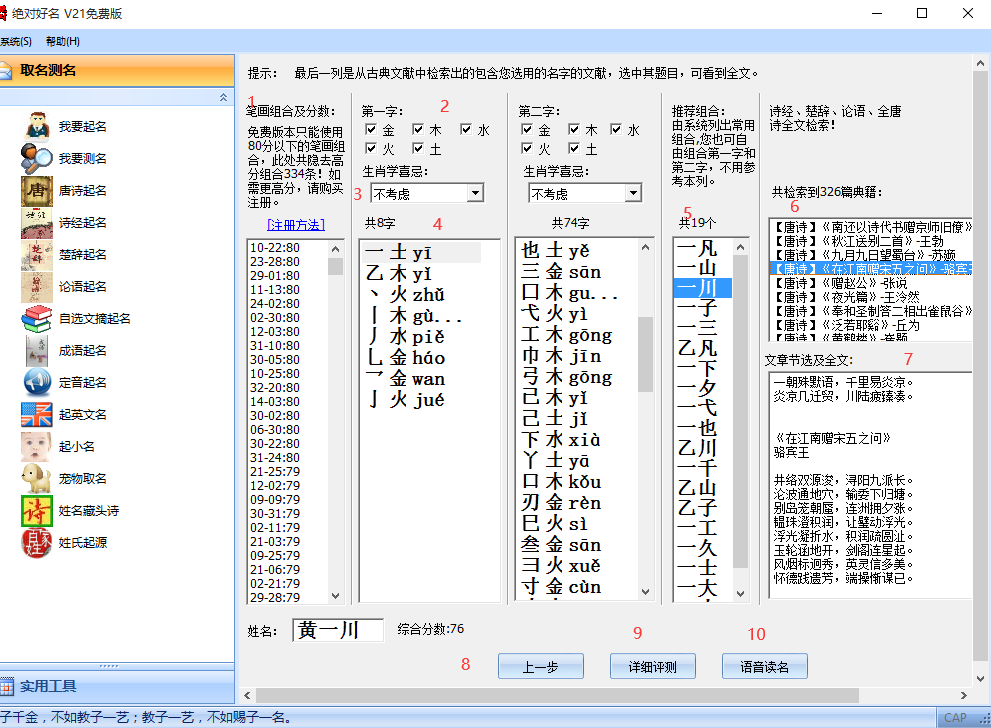Choose the 自选文摘起名 books icon
This screenshot has height=728, width=991.
37,319
